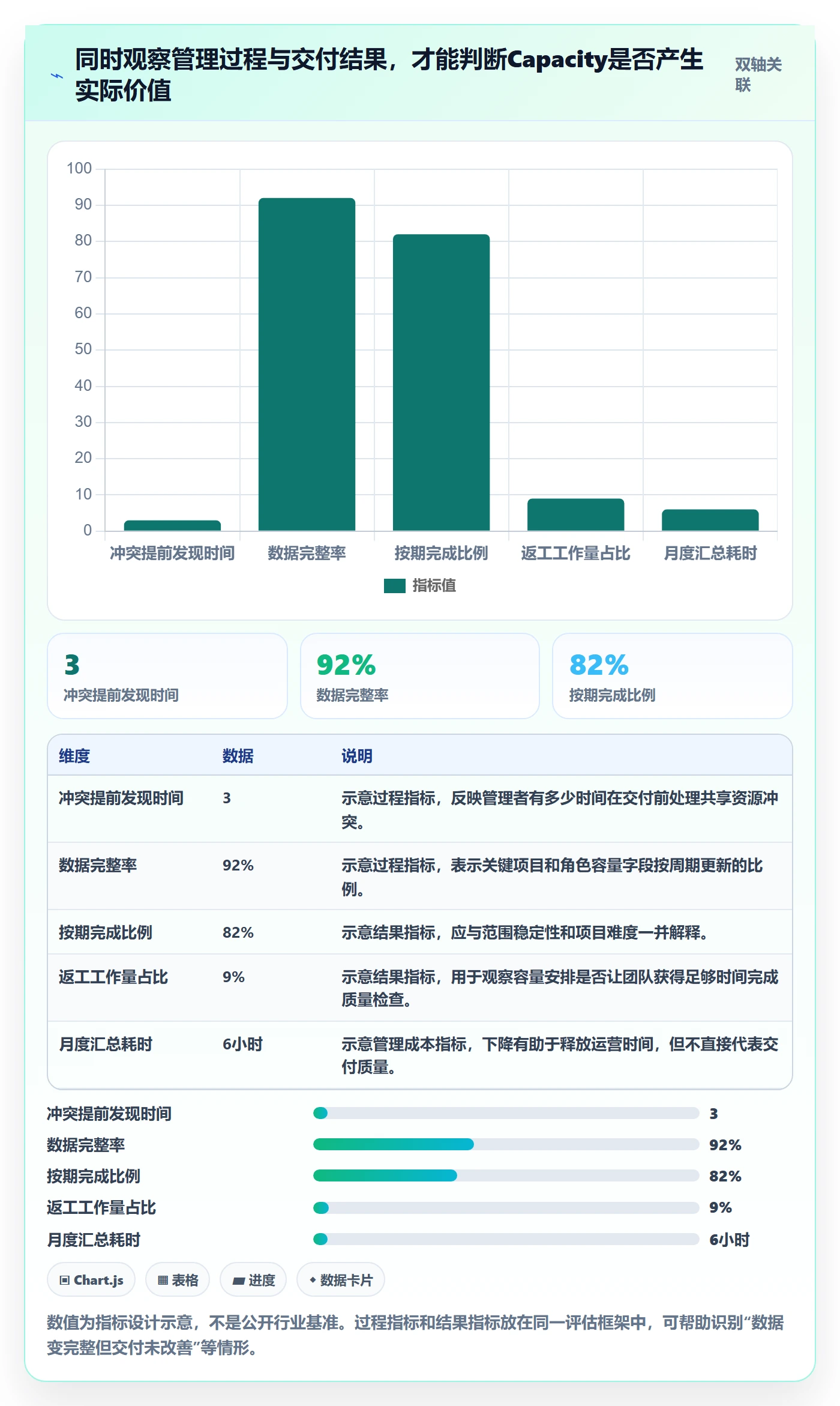Click the 维度 column header
The width and height of the screenshot is (840, 1406).
click(74, 756)
